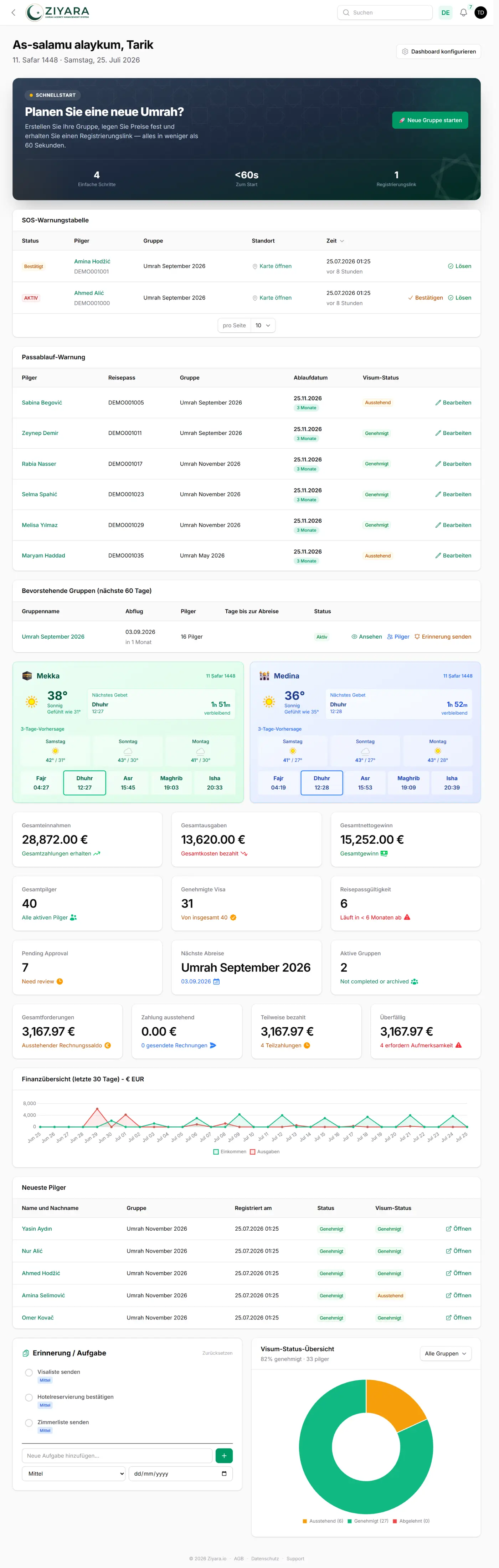The image size is (499, 1568).
Task: View Umrah September 2026 group via Ansehen
Action: (x=366, y=636)
